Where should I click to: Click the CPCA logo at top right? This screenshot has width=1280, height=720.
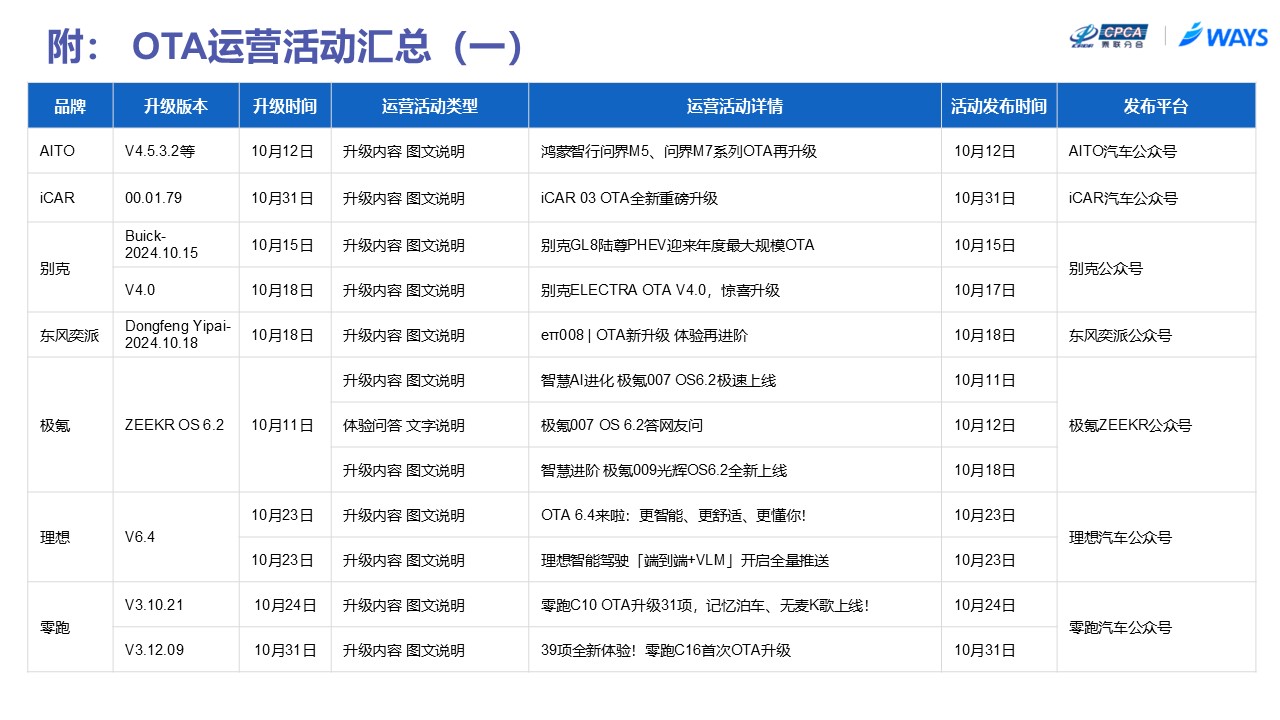tap(1108, 35)
